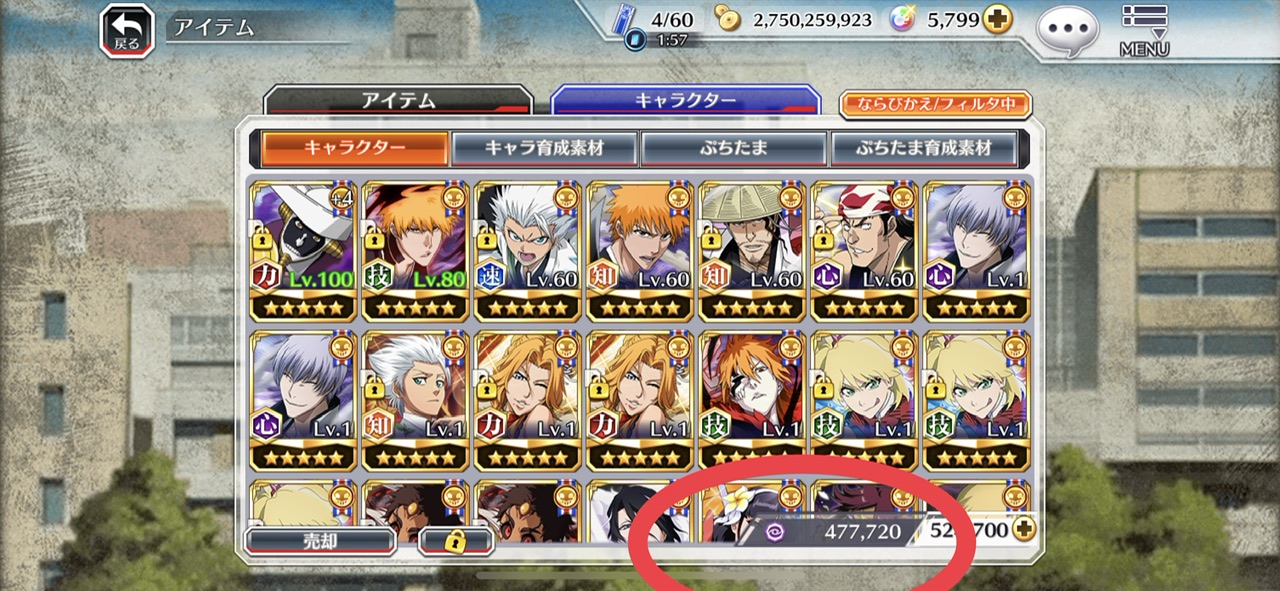Open the キャラ育成素材 sub-tab
Screen dimensions: 1280x591
pos(544,148)
